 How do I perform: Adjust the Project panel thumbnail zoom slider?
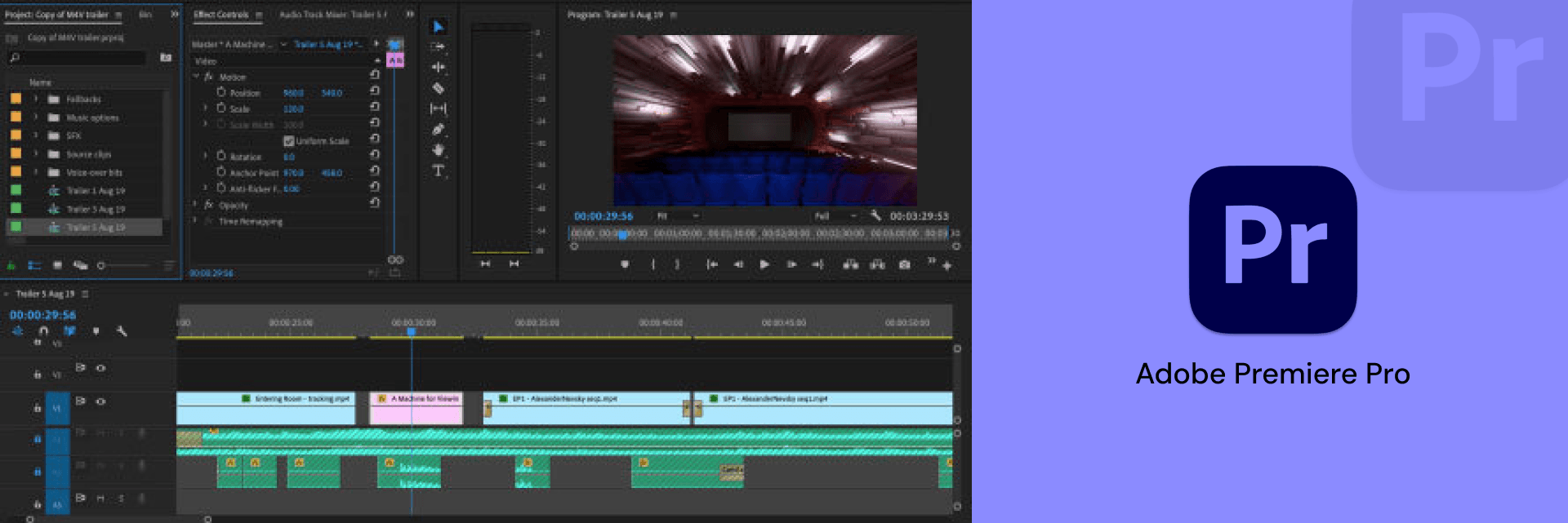(122, 265)
